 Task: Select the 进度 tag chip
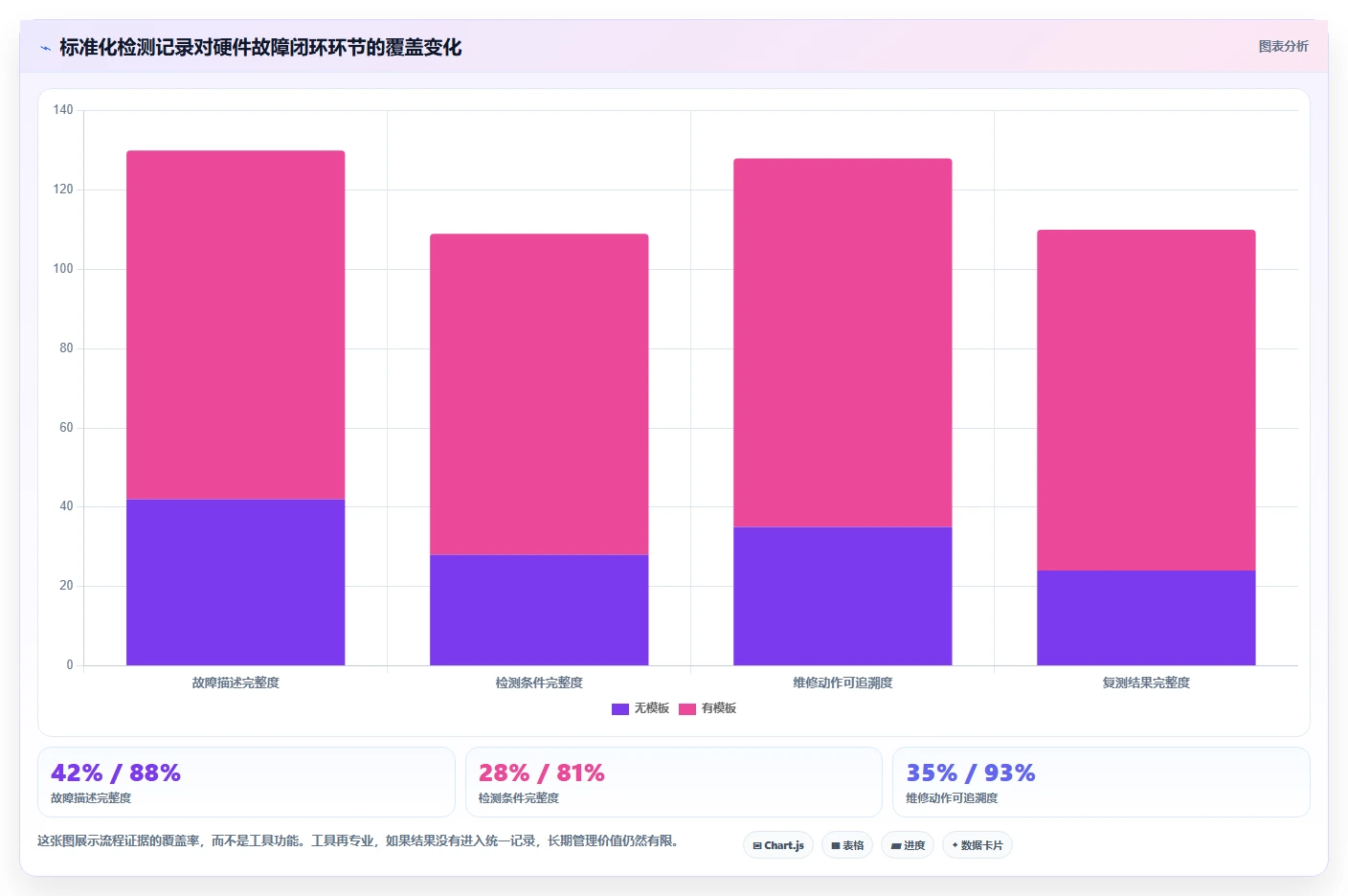908,845
